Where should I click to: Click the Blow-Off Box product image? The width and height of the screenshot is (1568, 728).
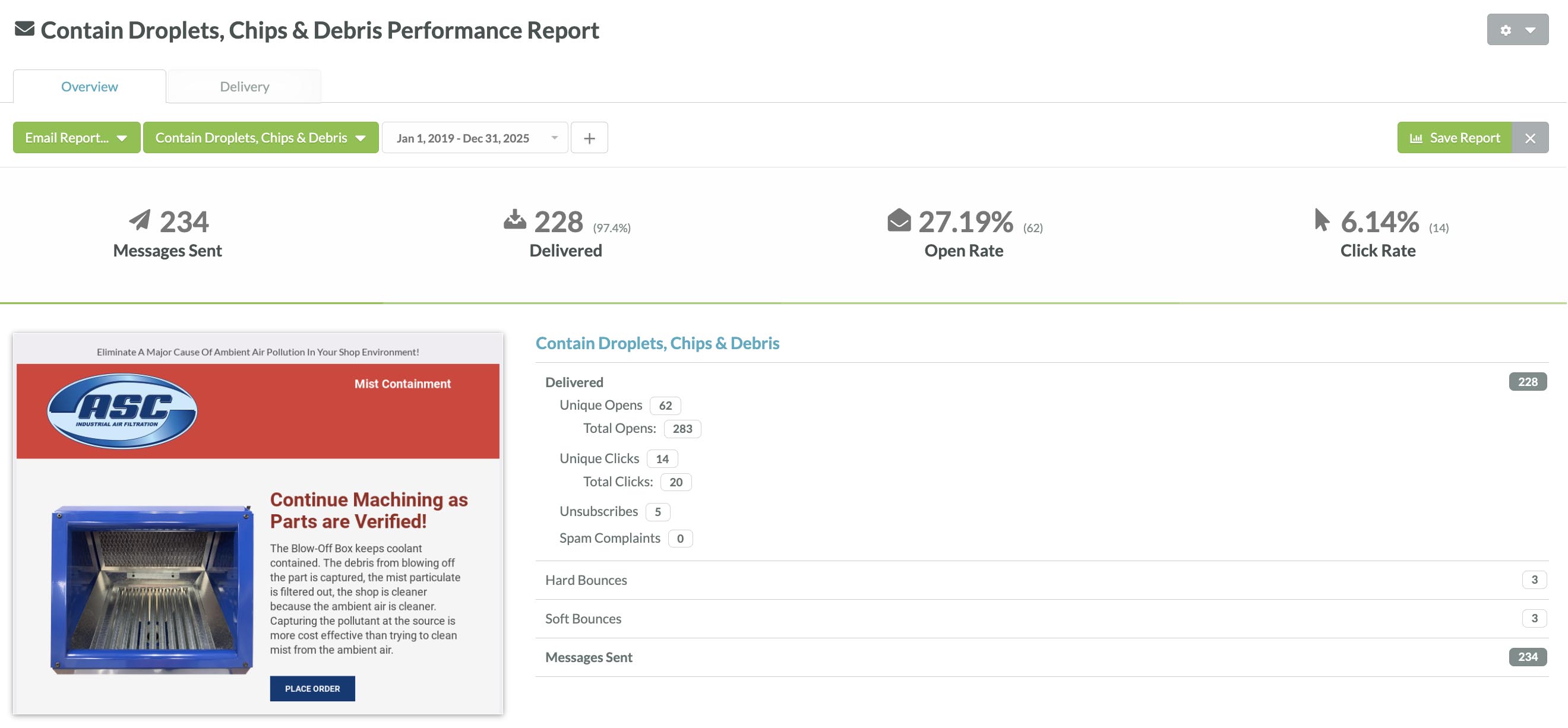151,588
